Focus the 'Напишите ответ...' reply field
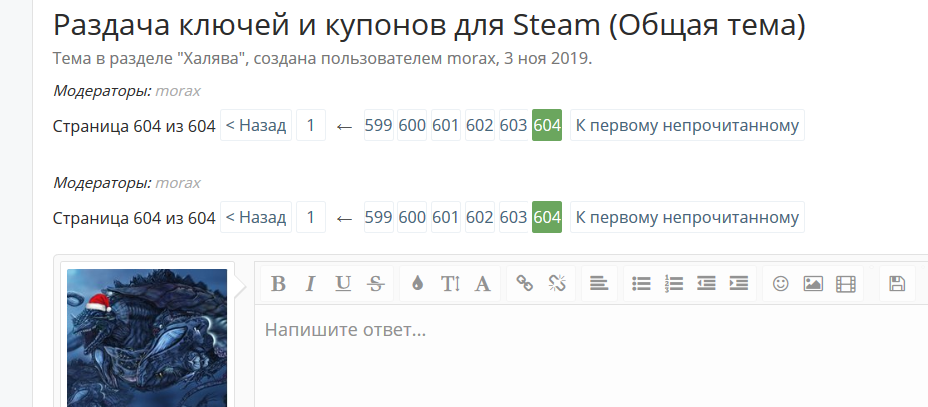Viewport: 928px width, 407px height. coord(591,356)
